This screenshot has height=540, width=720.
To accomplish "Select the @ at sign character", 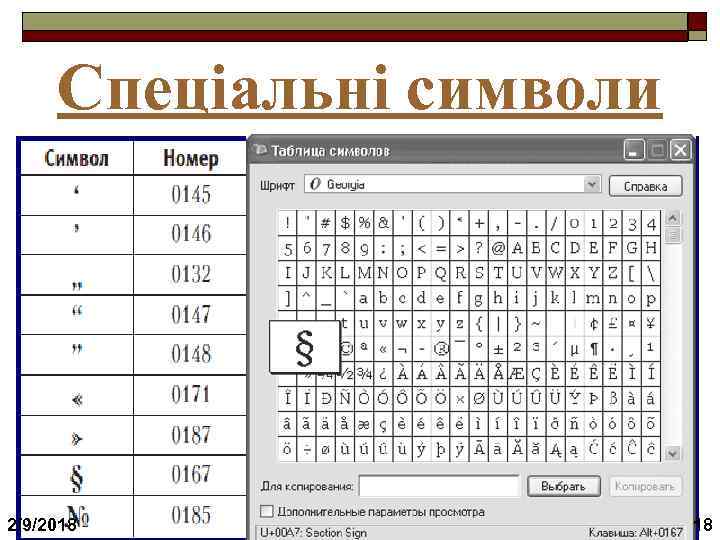I will click(x=498, y=248).
